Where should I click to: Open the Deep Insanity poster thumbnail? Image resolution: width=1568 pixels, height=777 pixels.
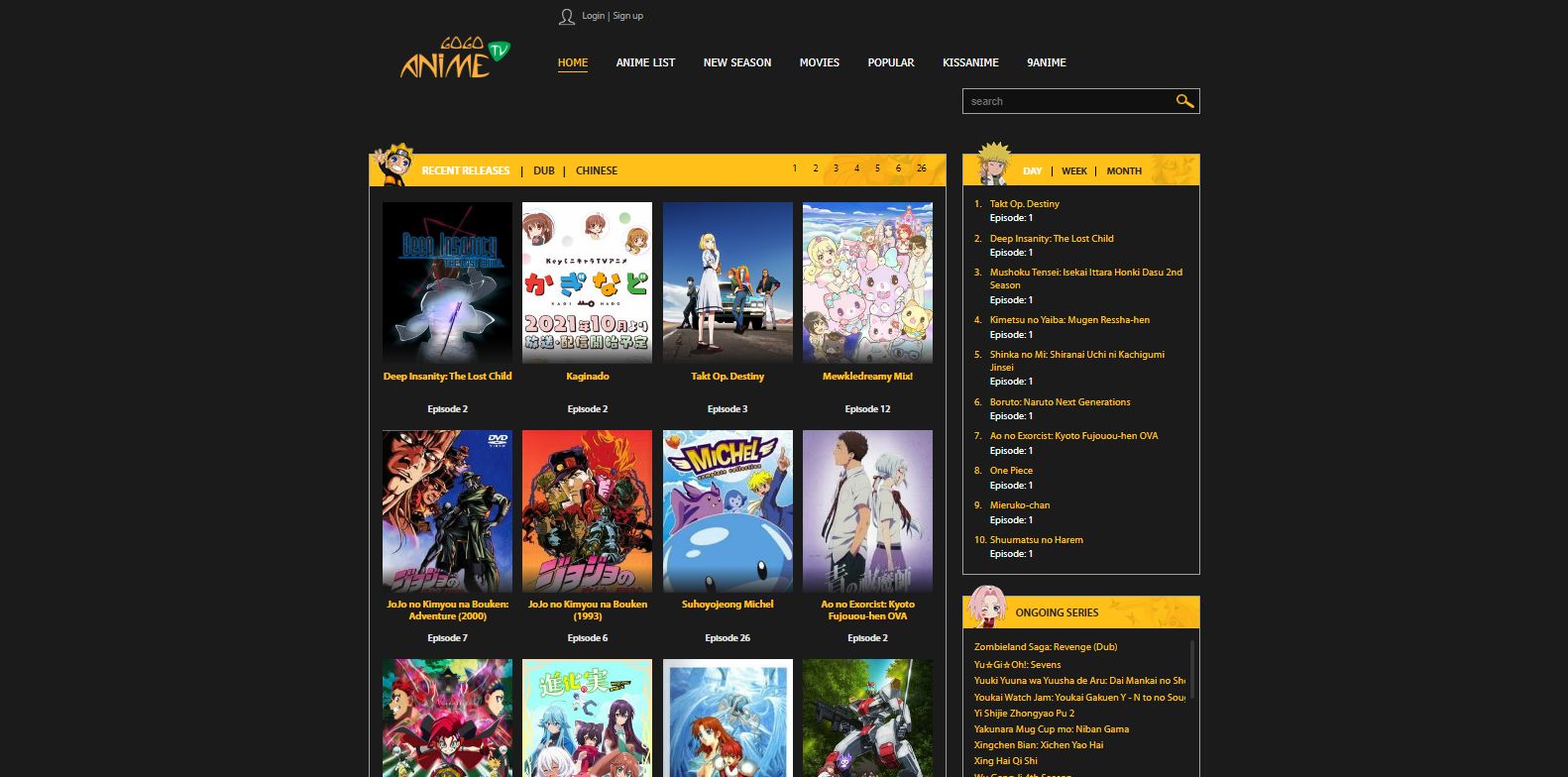[x=447, y=283]
